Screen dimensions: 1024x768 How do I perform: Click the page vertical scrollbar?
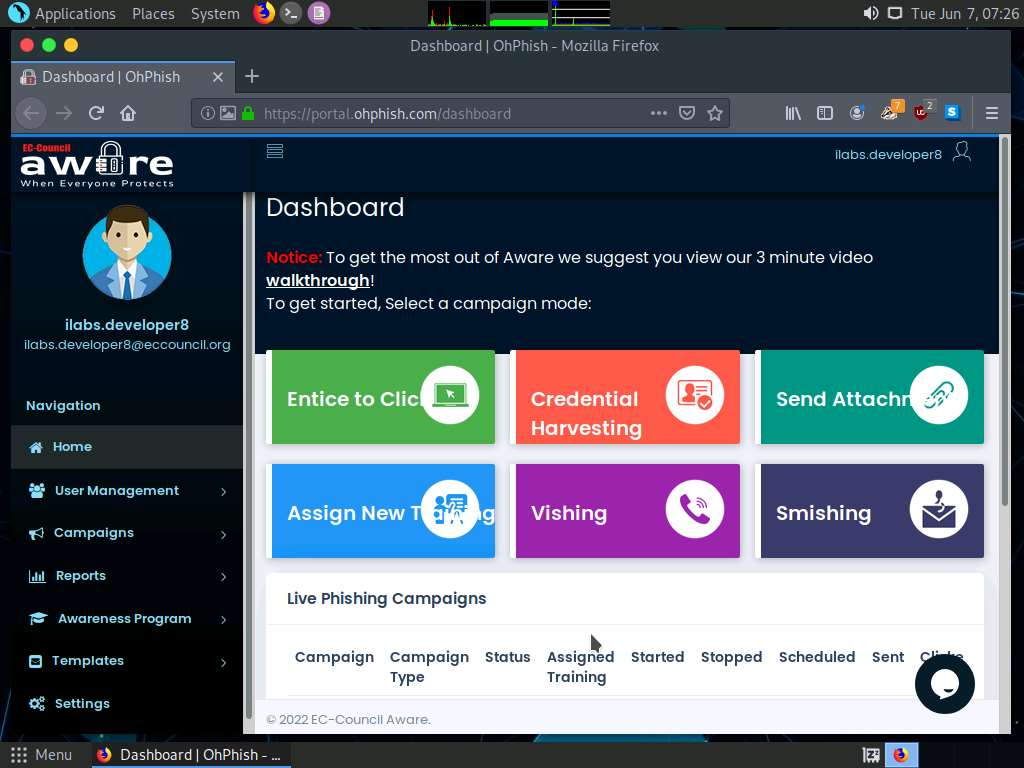pyautogui.click(x=1005, y=321)
